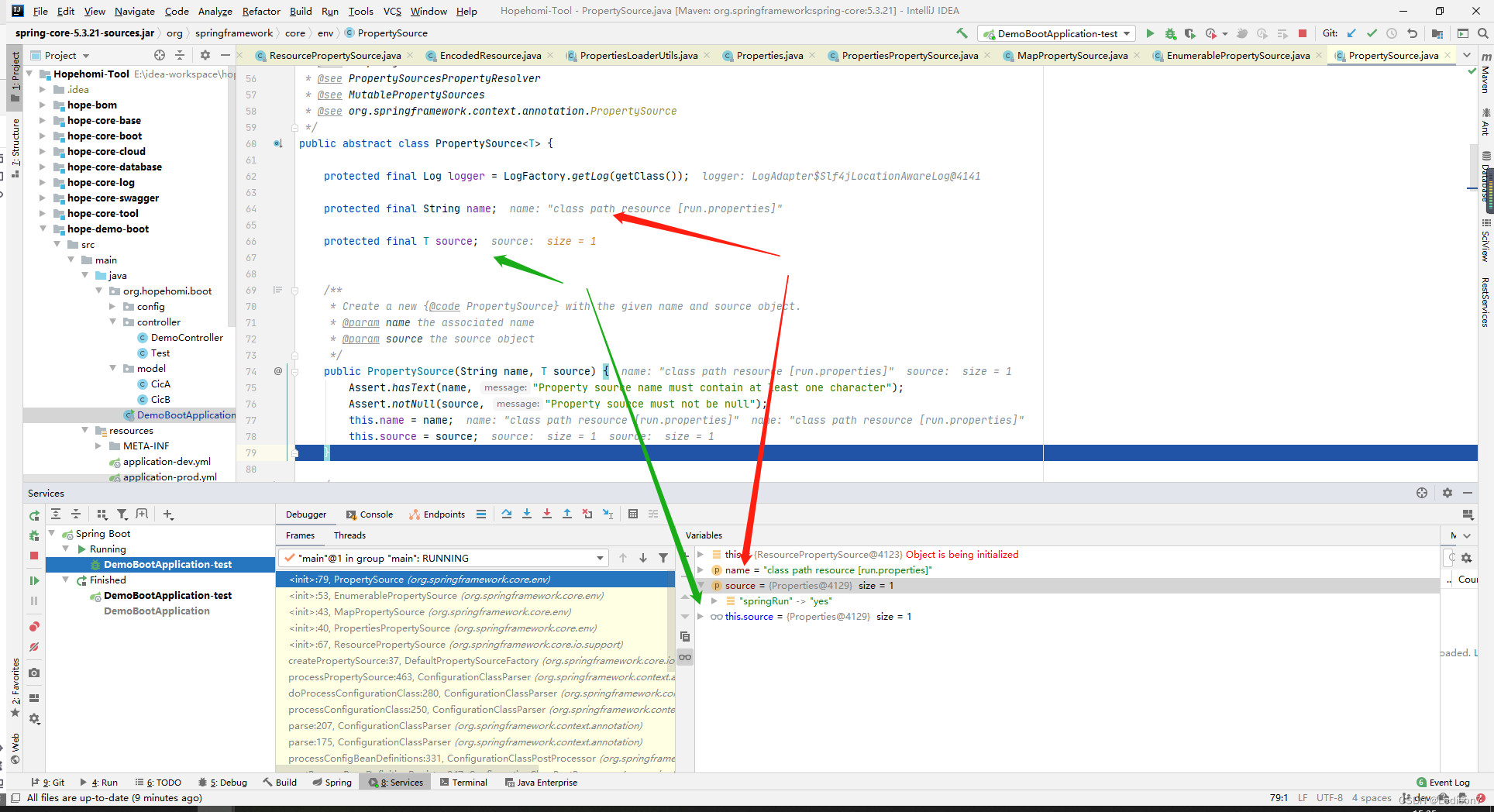The height and width of the screenshot is (812, 1494).
Task: Open the "main"@1 thread selector dropdown
Action: pos(600,558)
